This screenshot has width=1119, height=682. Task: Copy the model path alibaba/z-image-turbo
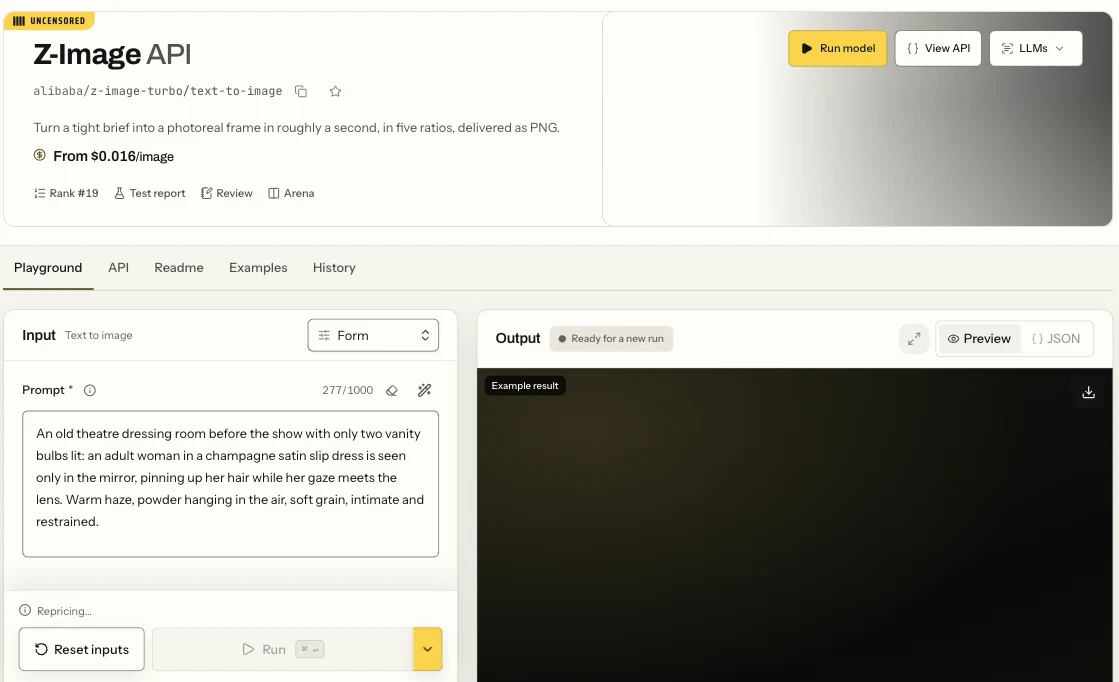click(301, 91)
